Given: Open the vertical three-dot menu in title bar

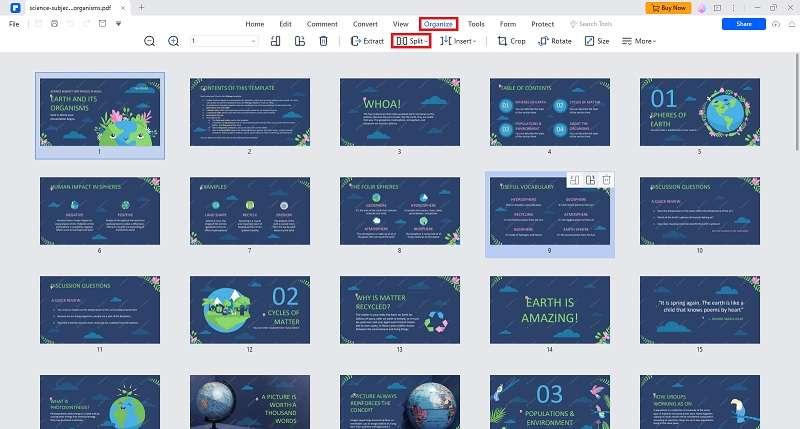Looking at the screenshot, I should click(733, 8).
